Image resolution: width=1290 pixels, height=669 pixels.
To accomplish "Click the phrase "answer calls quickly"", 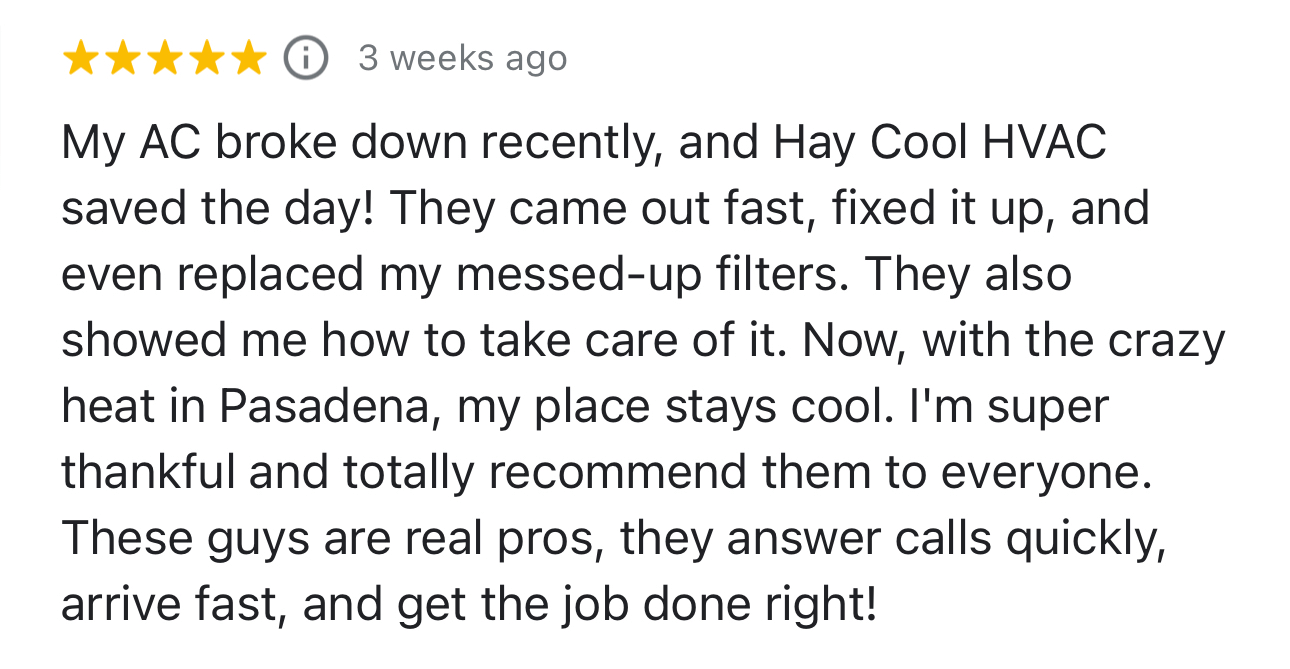I will (946, 539).
